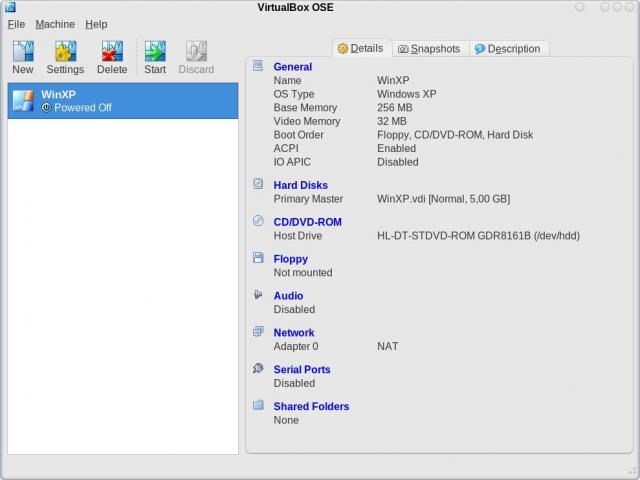Open the Serial Ports settings link
Screen dimensions: 640x480
click(302, 369)
